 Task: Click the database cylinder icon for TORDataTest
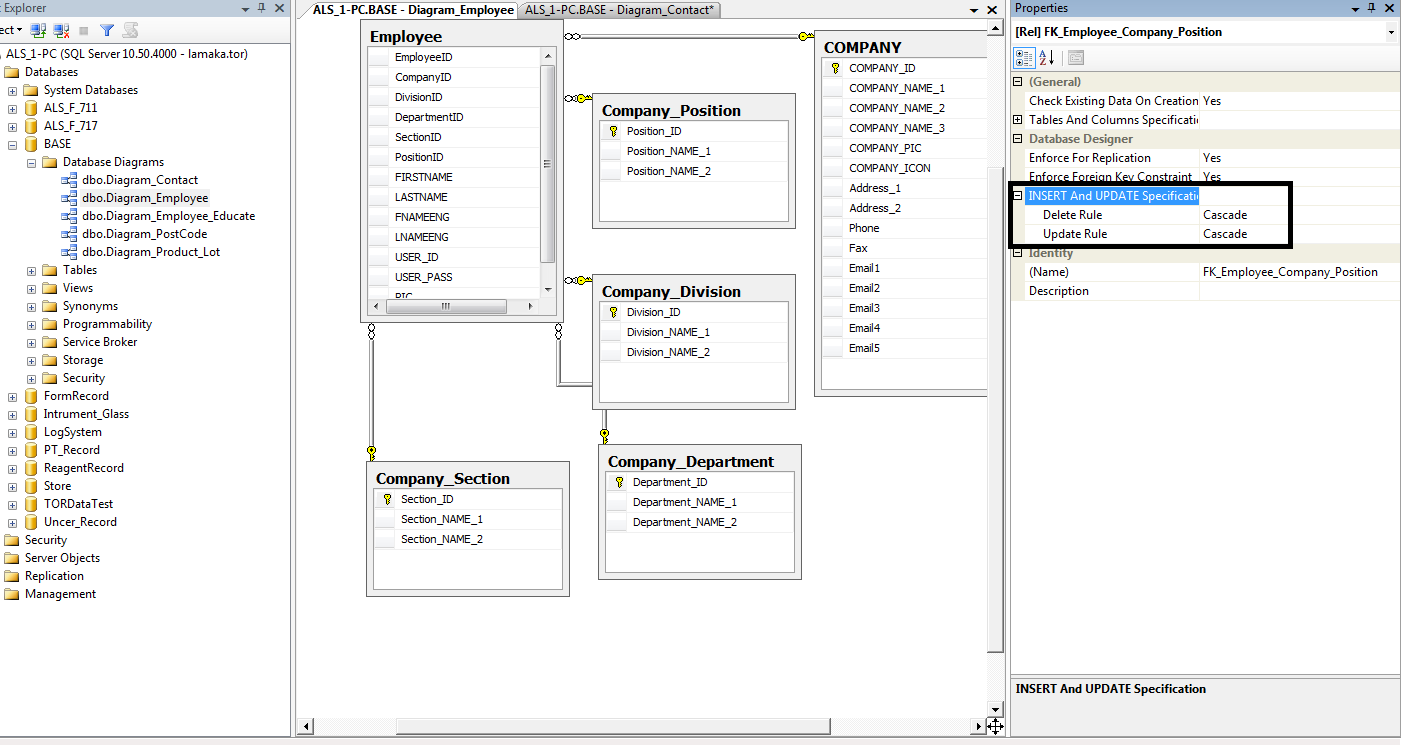click(30, 504)
